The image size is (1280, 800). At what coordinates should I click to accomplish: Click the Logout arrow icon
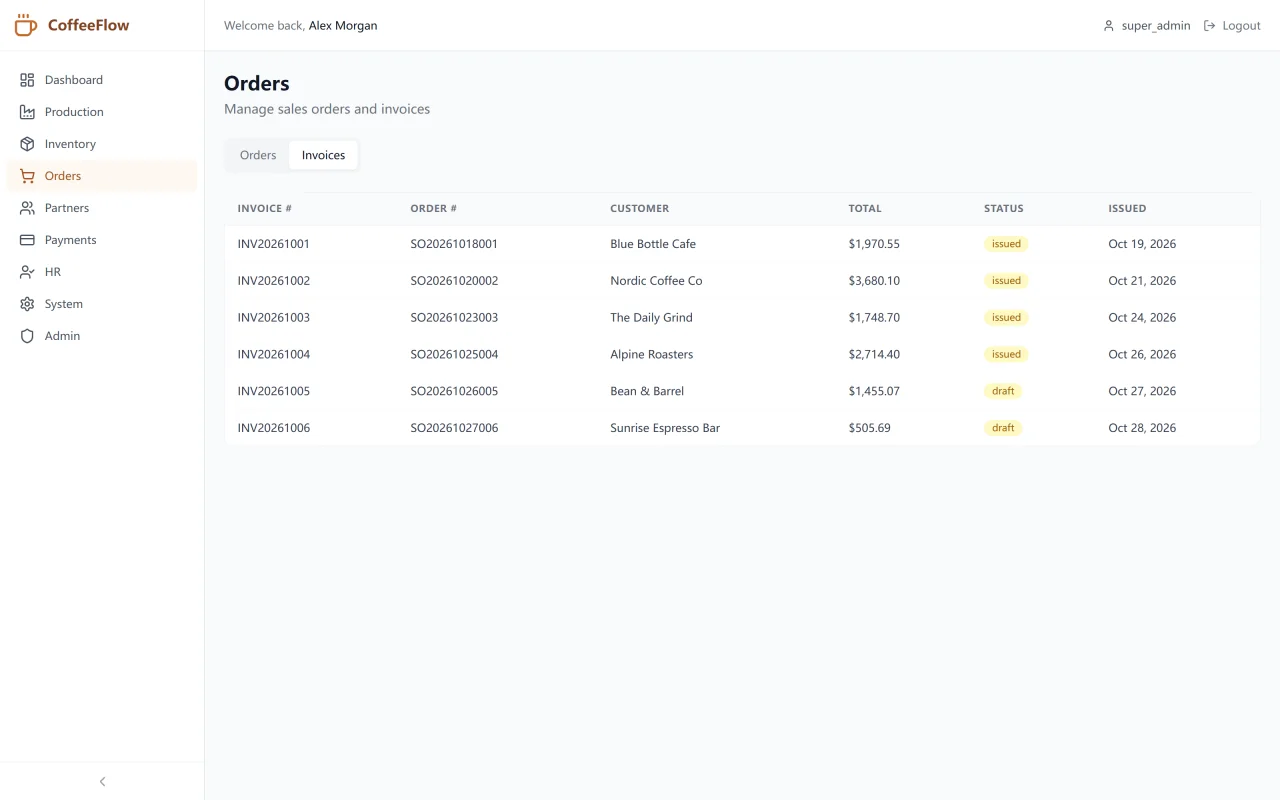coord(1209,26)
